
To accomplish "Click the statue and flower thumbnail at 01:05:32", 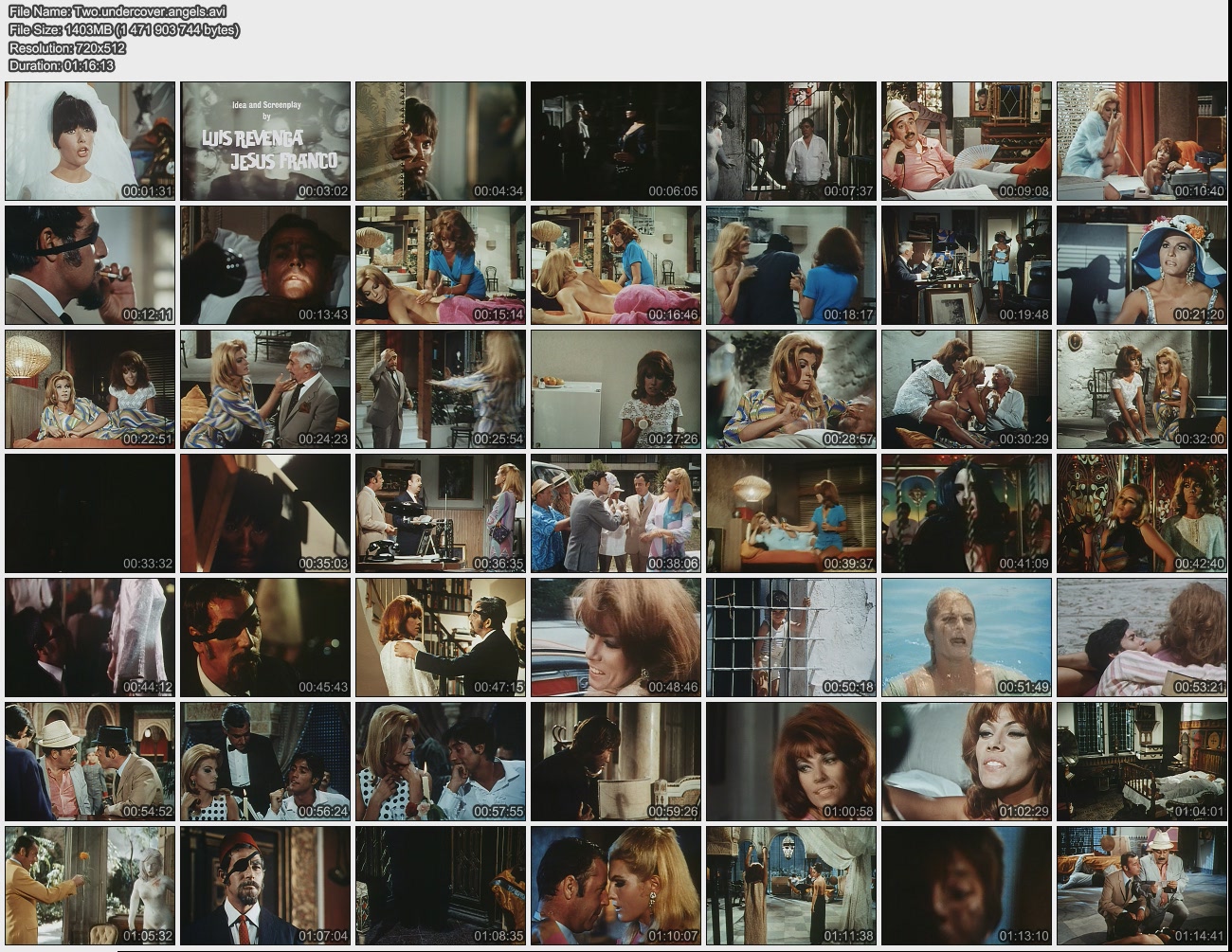I will click(x=90, y=886).
